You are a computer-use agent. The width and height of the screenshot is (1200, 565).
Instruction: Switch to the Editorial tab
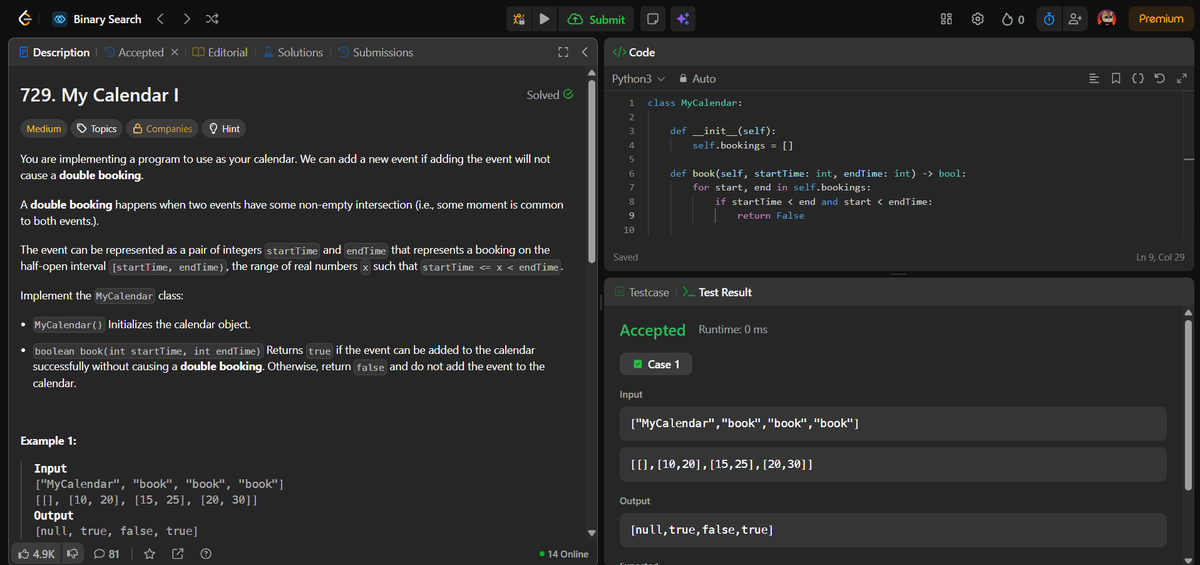pyautogui.click(x=220, y=52)
